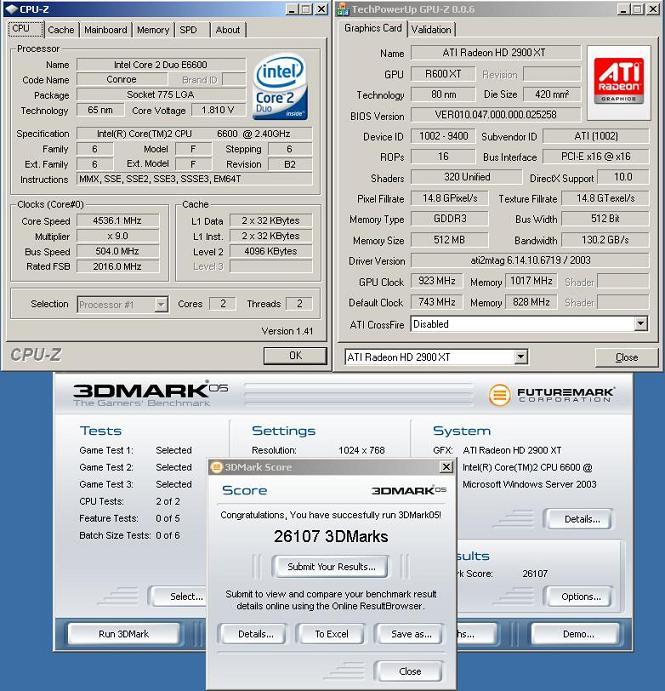
Task: Click Run 3DMark button
Action: click(x=124, y=634)
